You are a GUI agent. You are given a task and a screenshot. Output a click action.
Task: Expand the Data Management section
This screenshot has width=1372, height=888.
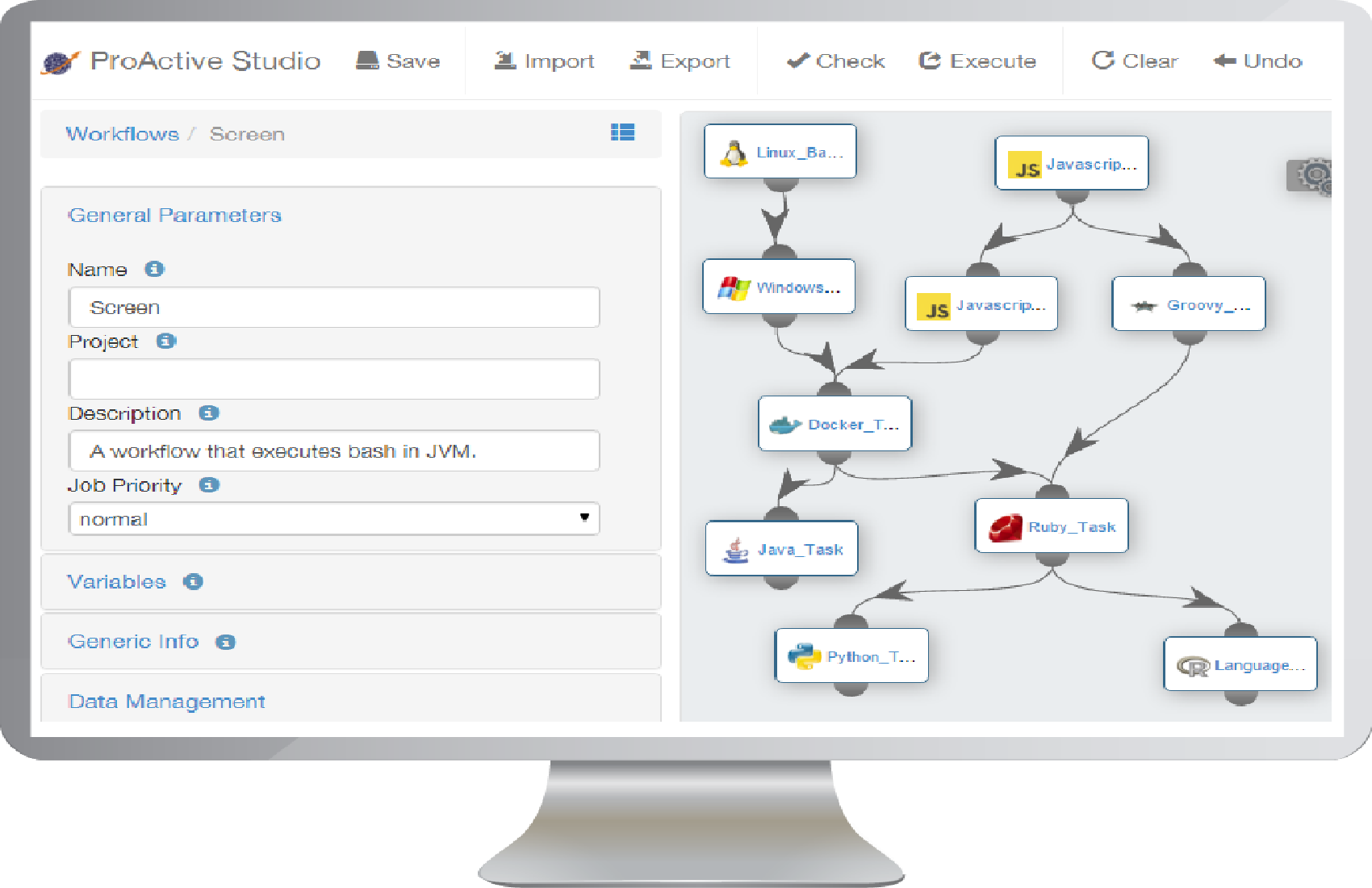167,702
